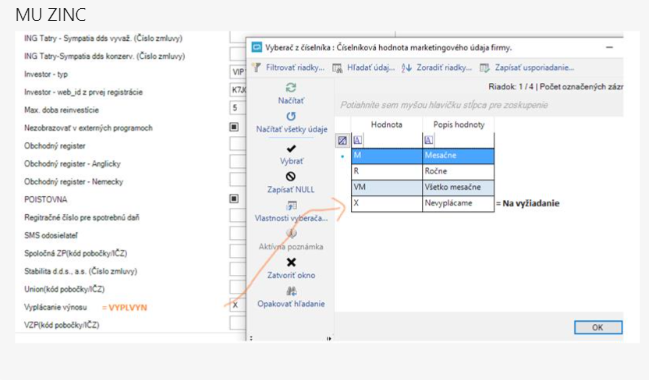Click filter editor icon left of filter row
649x386 pixels.
(x=342, y=141)
